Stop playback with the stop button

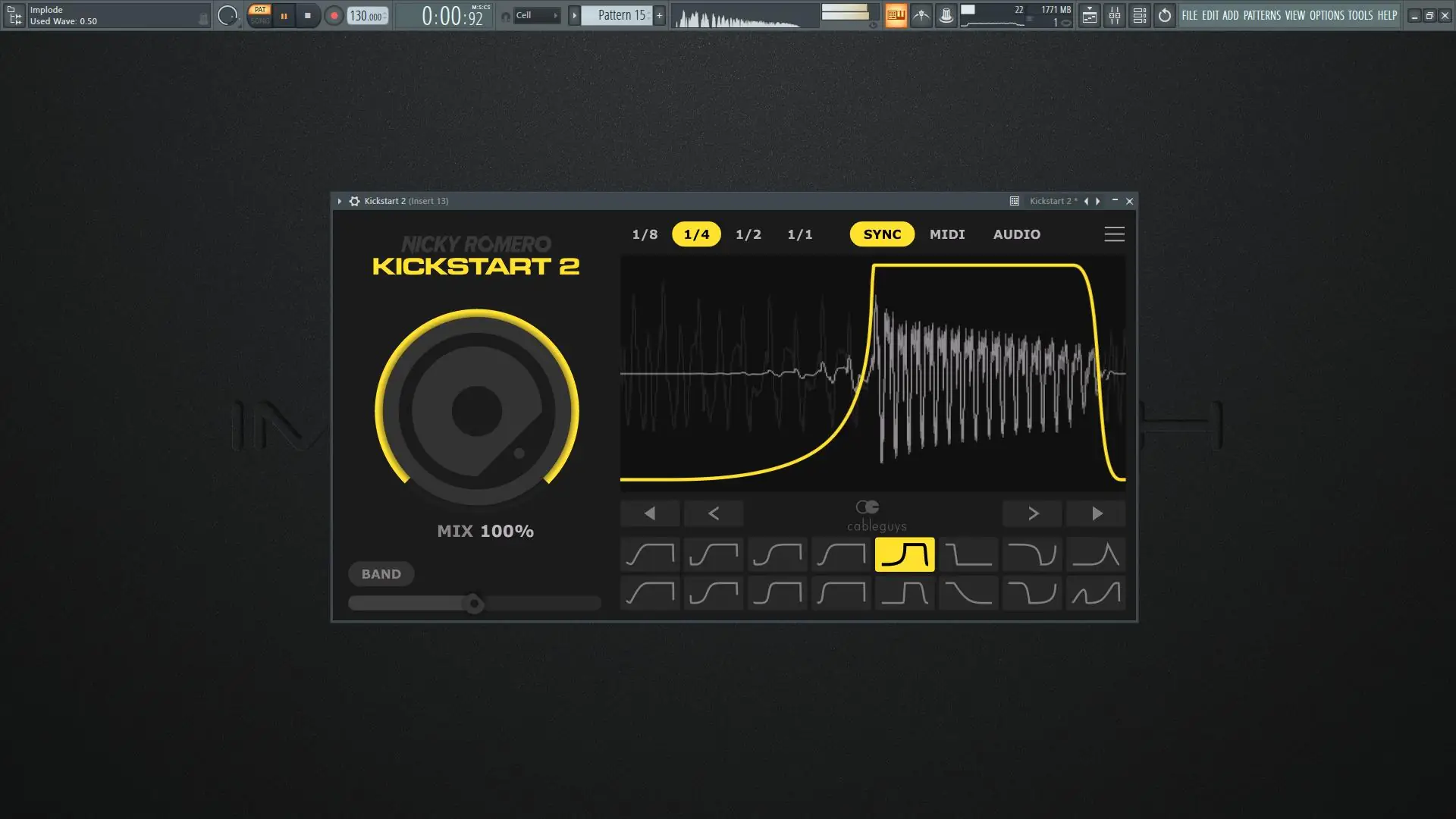point(307,15)
